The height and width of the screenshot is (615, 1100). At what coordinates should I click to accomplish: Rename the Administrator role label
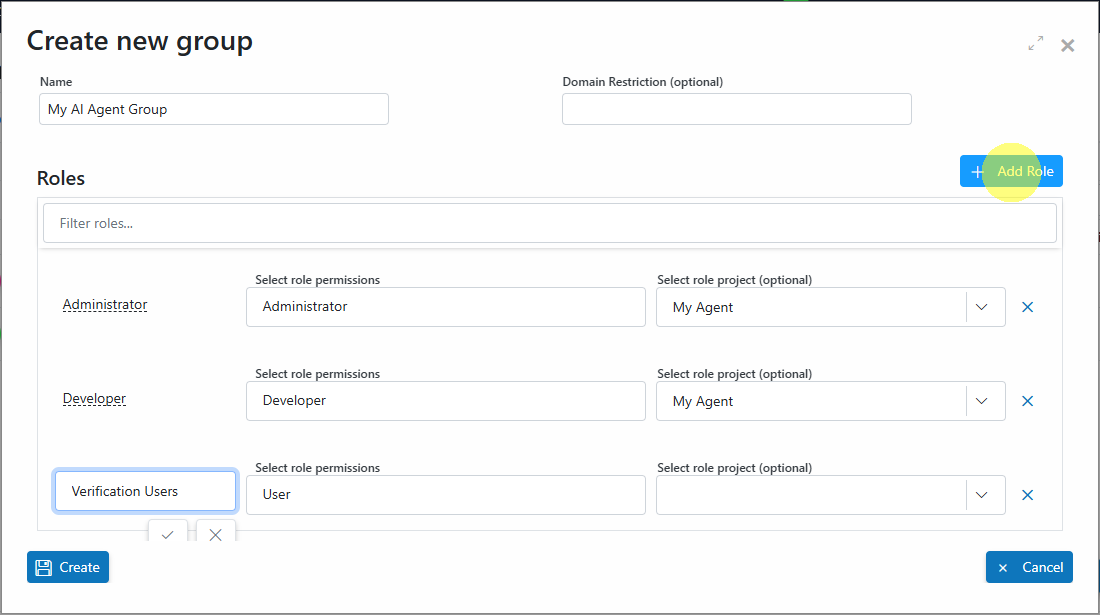click(x=105, y=304)
